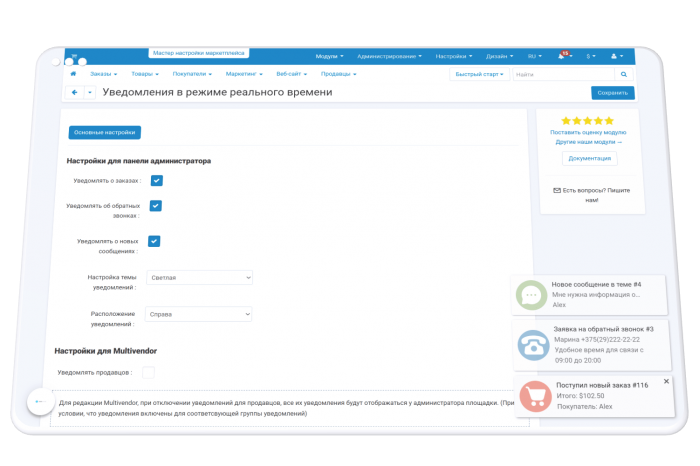Click the chat bubble notification icon
The height and width of the screenshot is (466, 700).
pyautogui.click(x=531, y=295)
